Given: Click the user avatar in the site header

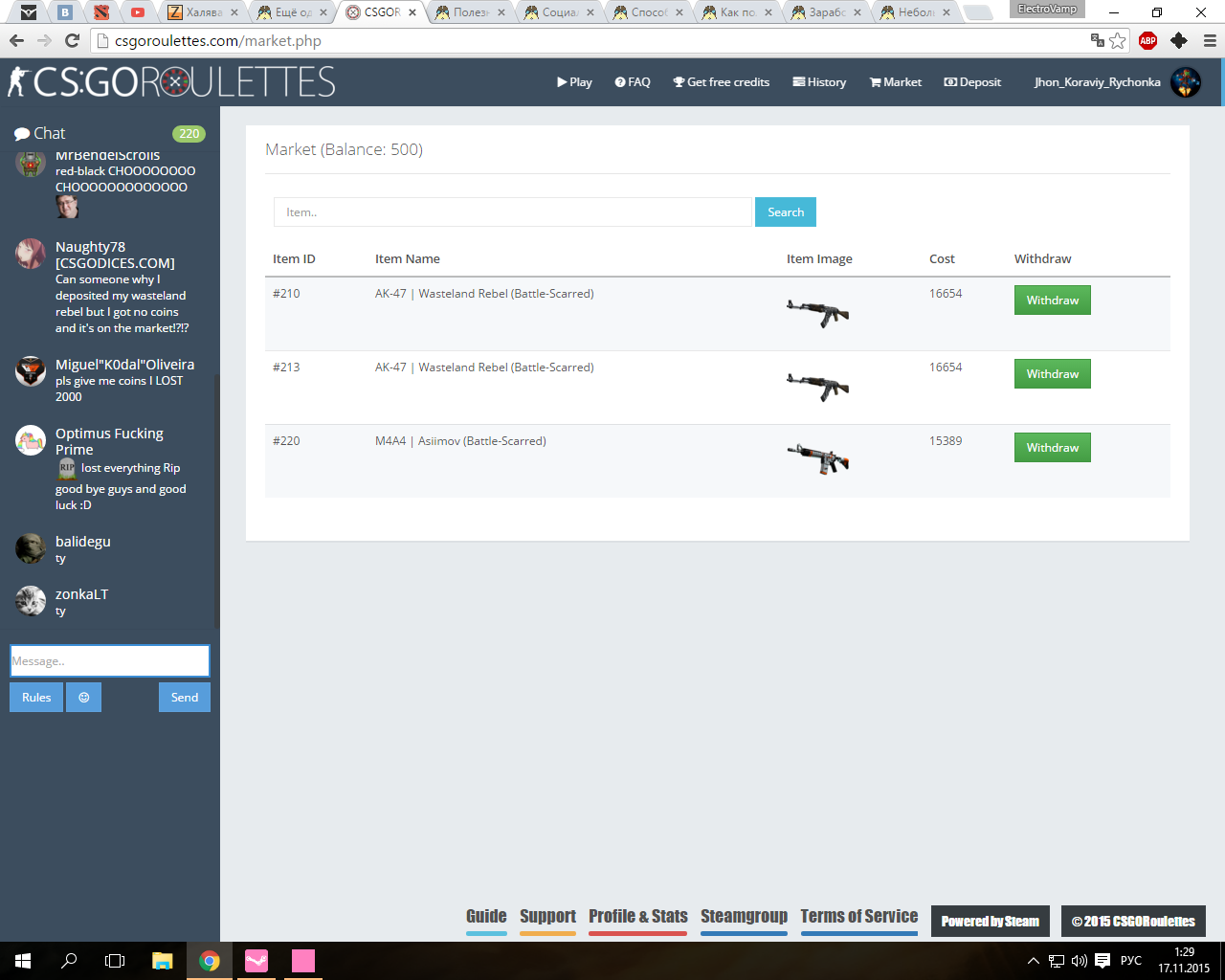Looking at the screenshot, I should [1186, 82].
